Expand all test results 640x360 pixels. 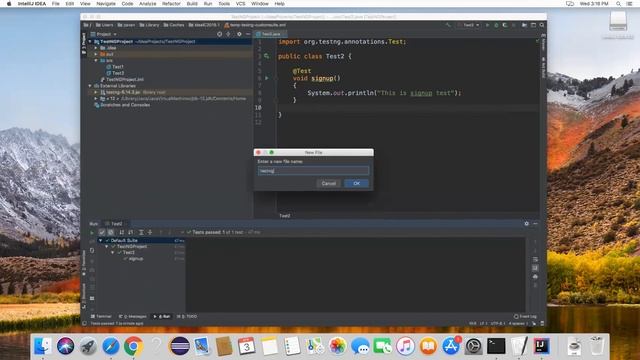[x=141, y=232]
